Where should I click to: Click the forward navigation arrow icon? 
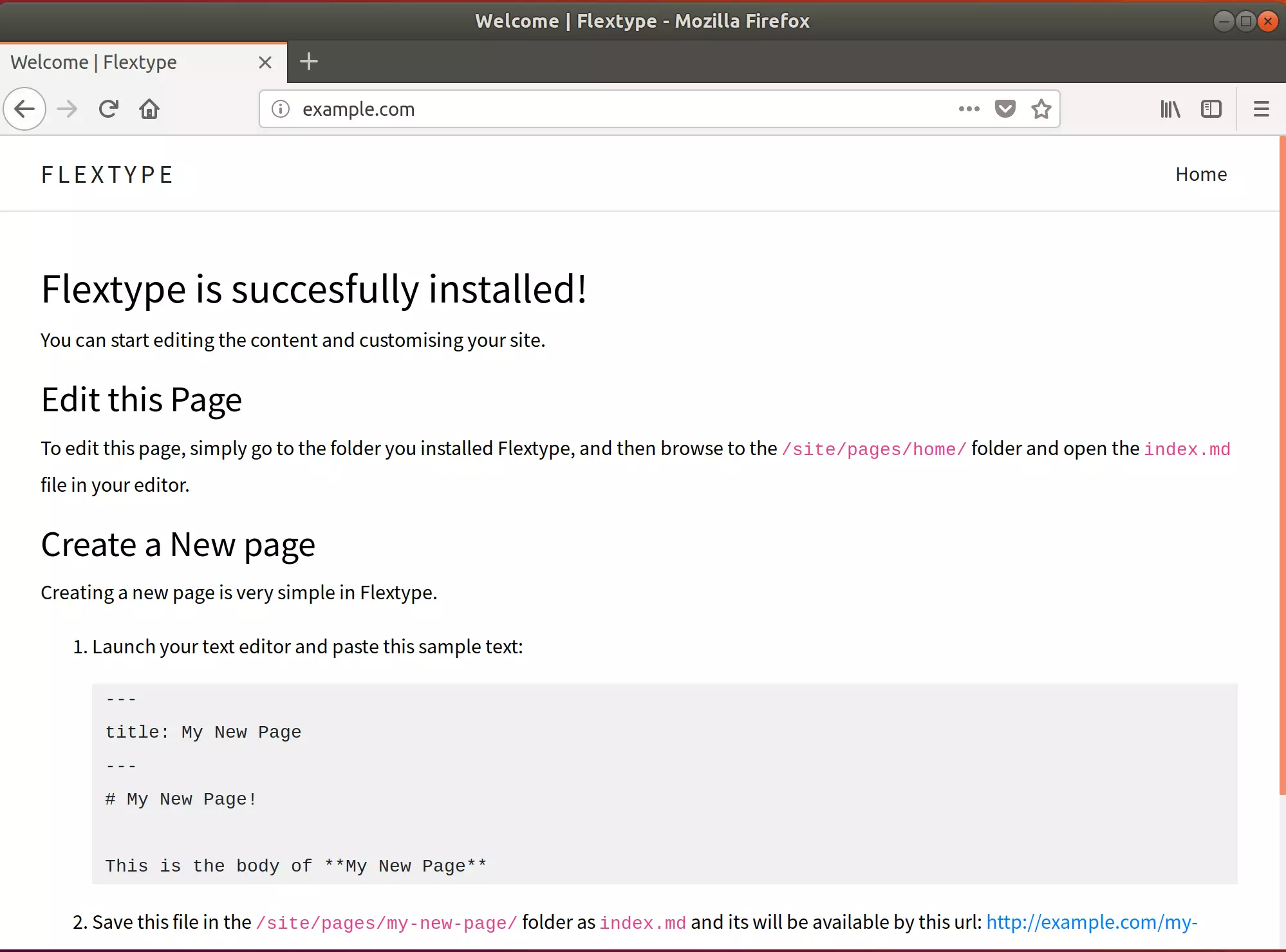click(66, 109)
